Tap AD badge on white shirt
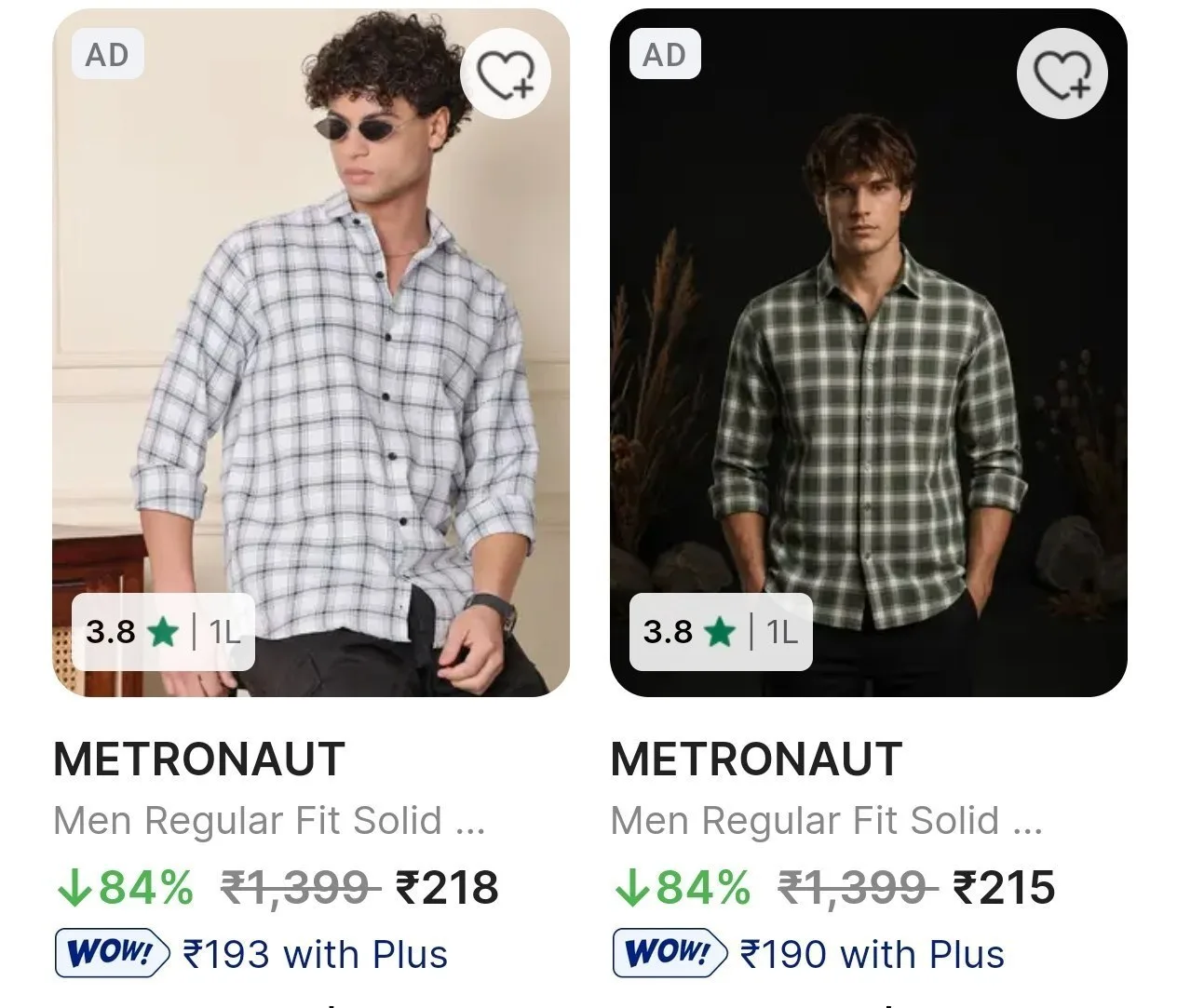The width and height of the screenshot is (1177, 1008). (107, 55)
